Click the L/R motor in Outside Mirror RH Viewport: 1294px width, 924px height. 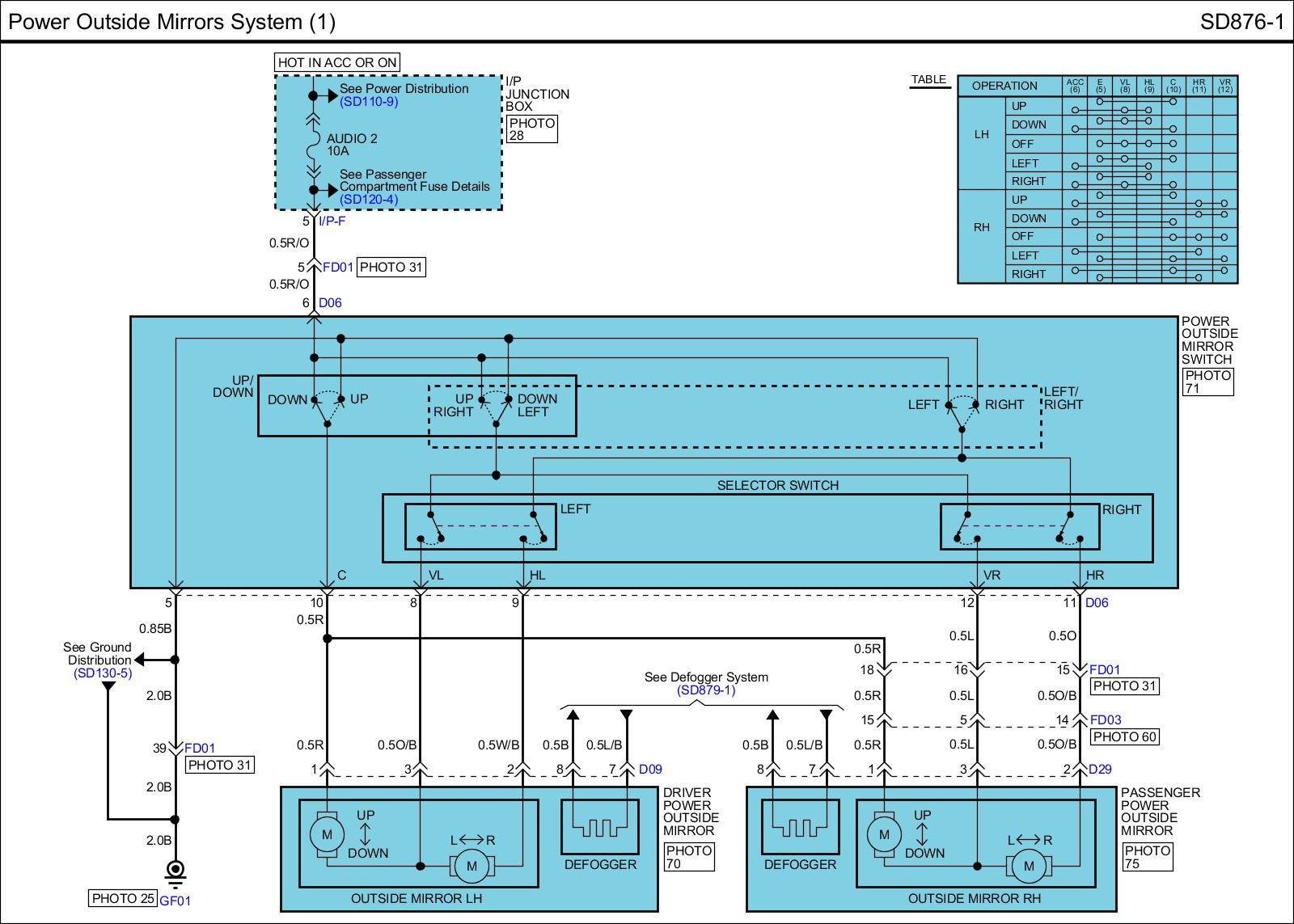[1029, 866]
